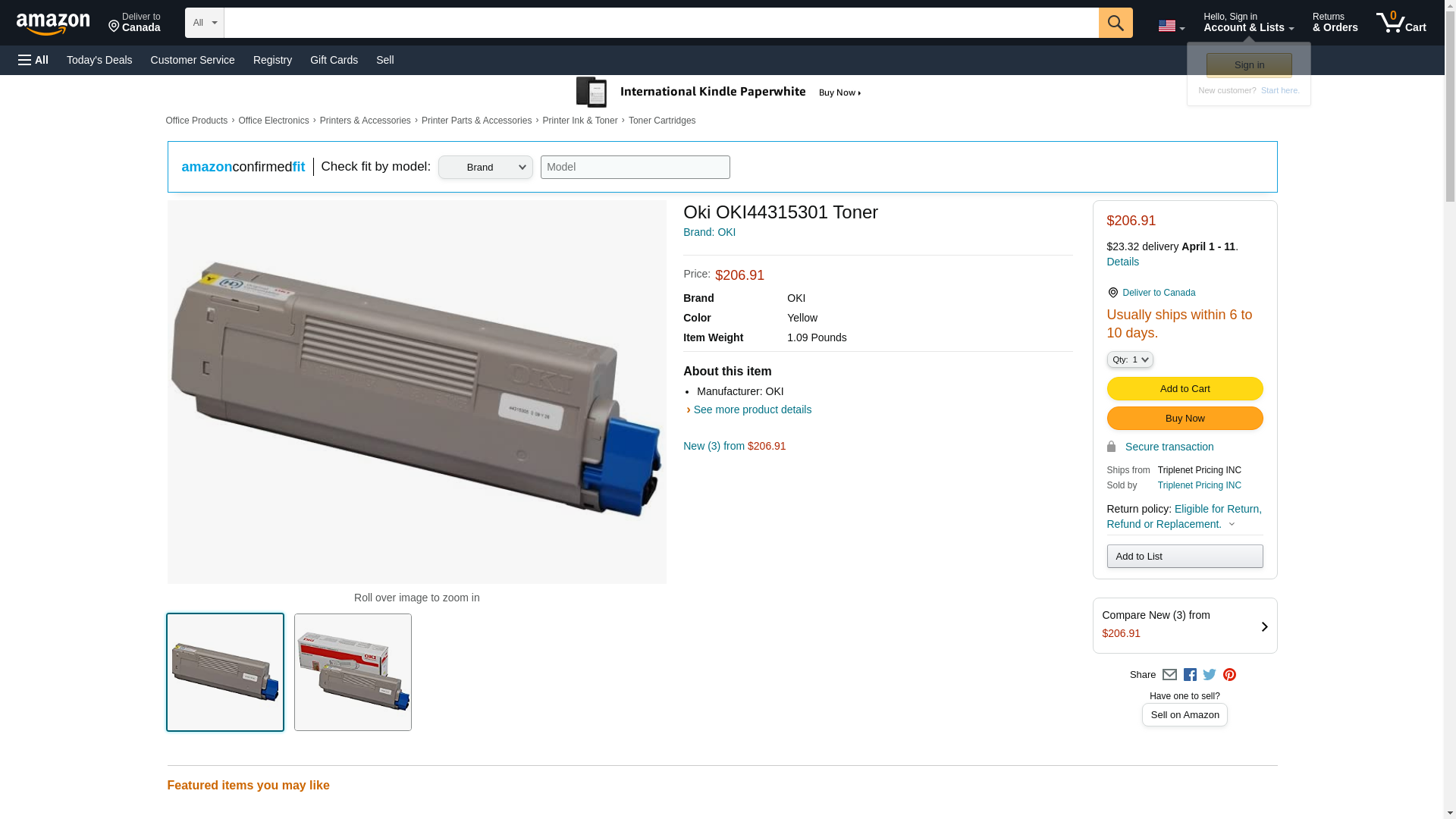The image size is (1456, 819).
Task: Click the Amazon logo
Action: coord(53,24)
